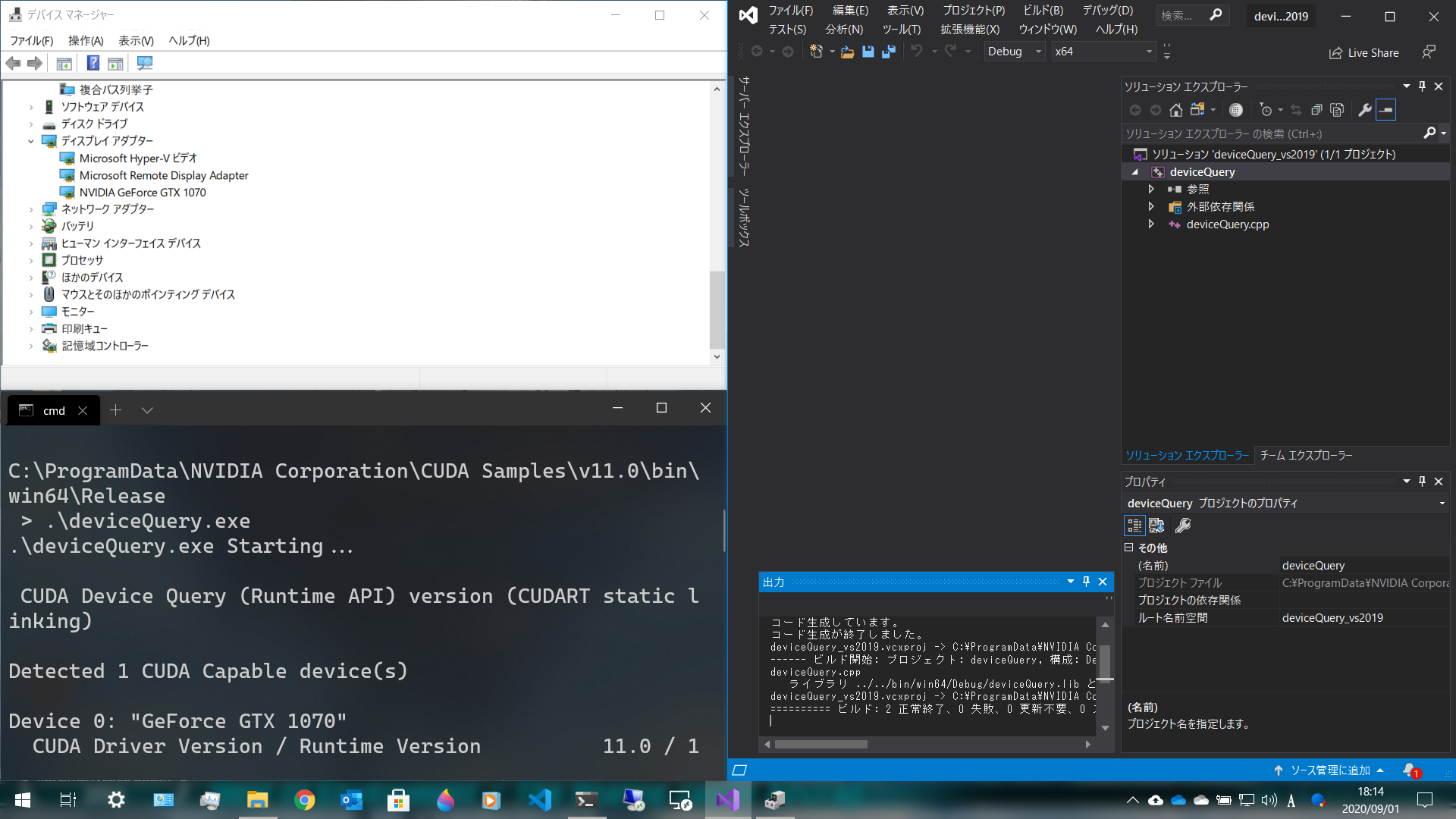Image resolution: width=1456 pixels, height=819 pixels.
Task: Open Visual Studio's search magnifier icon
Action: (x=1215, y=15)
